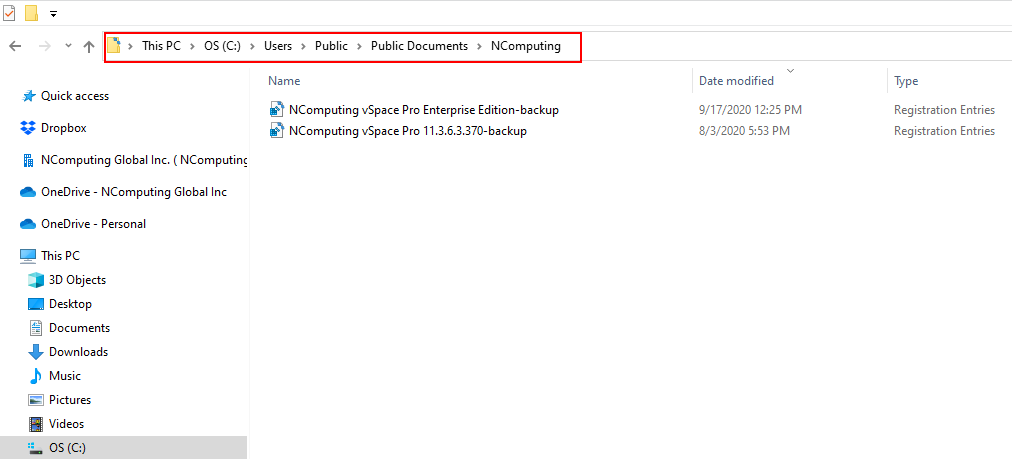Click the Forward arrow button

point(45,46)
